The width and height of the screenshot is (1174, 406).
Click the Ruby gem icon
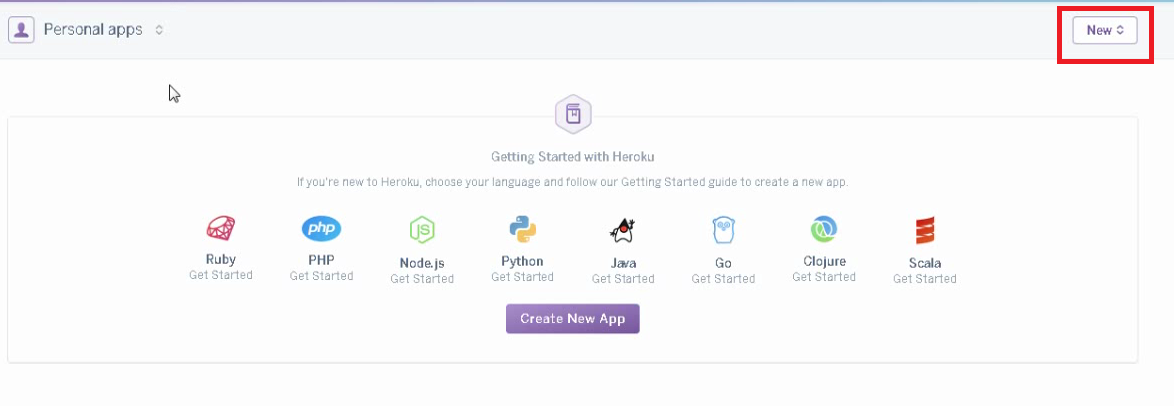[221, 229]
